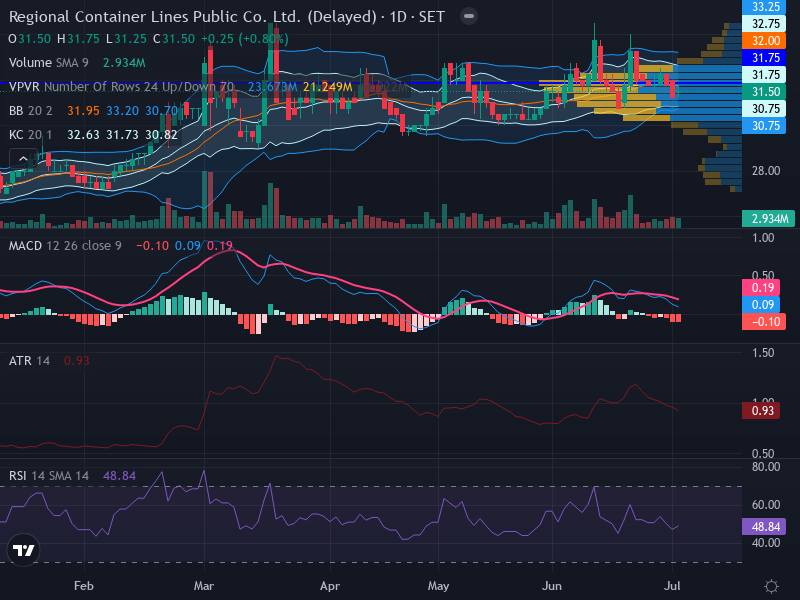Click the green 2.934M volume label
The image size is (800, 600).
[768, 219]
